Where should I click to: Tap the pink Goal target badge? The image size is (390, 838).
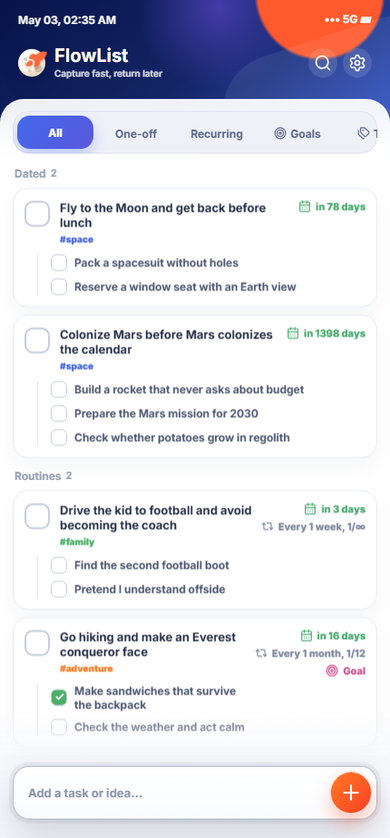click(346, 671)
